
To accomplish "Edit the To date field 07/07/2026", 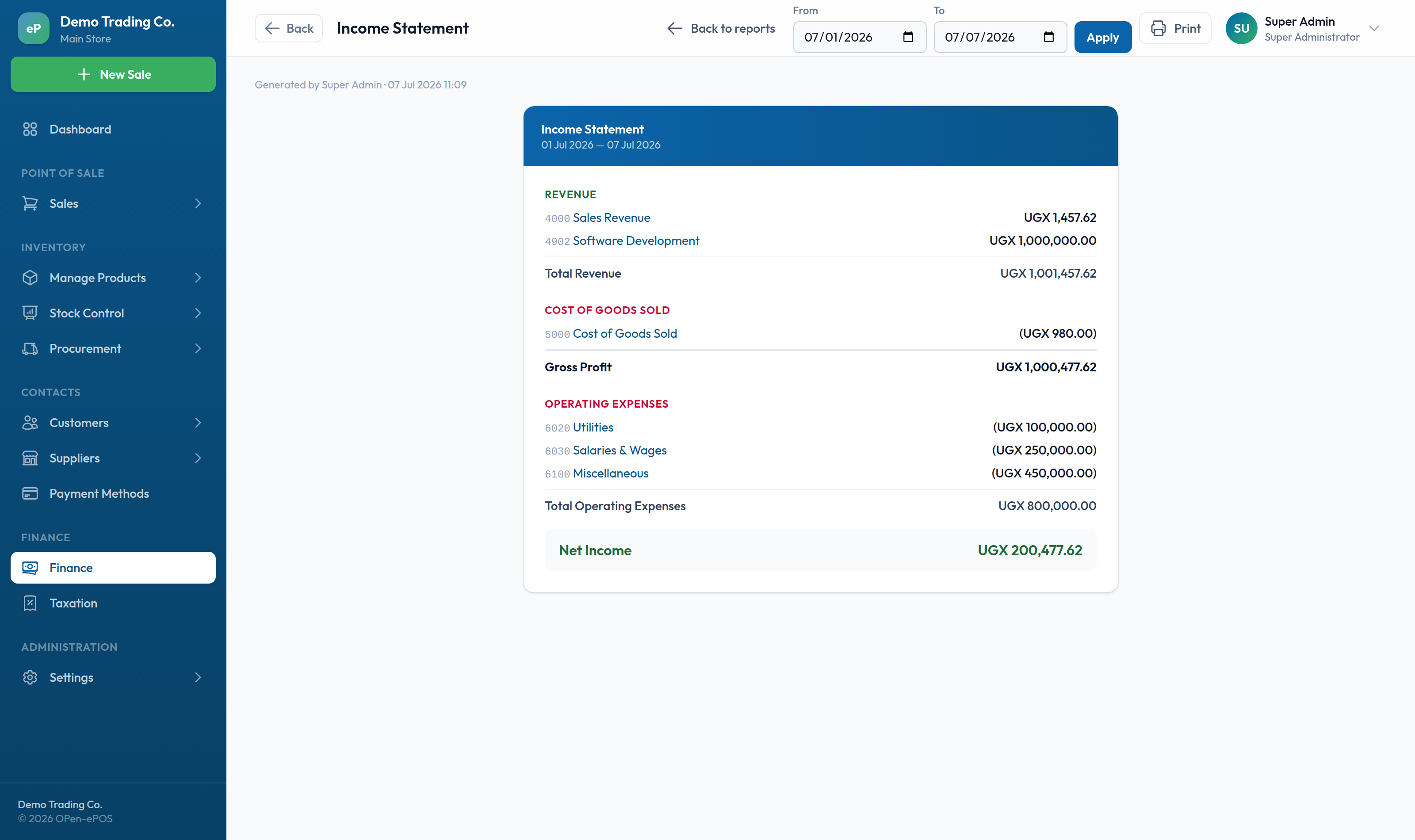I will pyautogui.click(x=1000, y=38).
